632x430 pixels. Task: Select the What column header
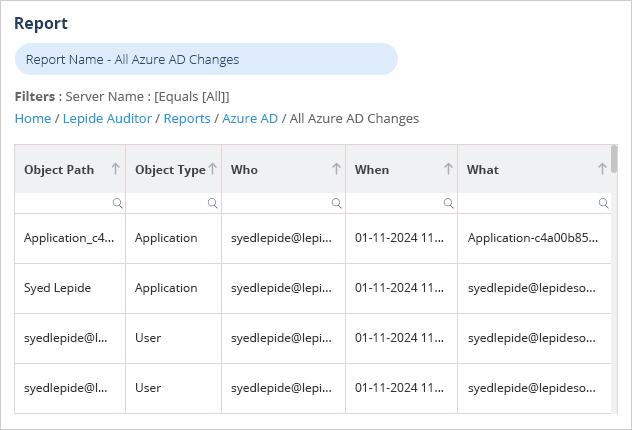[534, 169]
